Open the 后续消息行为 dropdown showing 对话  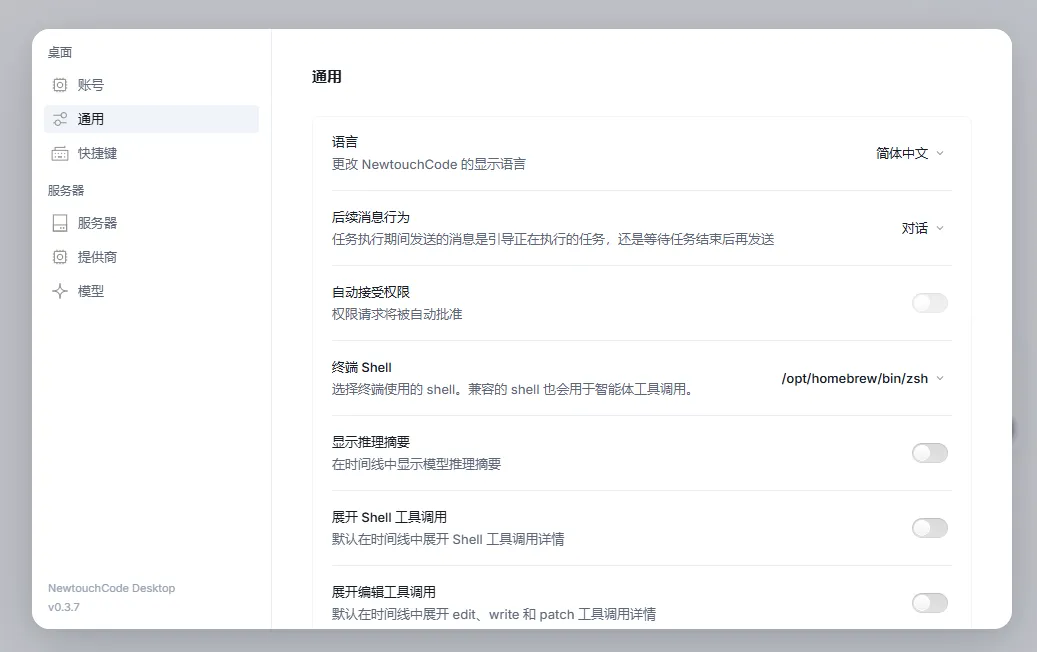click(x=923, y=228)
